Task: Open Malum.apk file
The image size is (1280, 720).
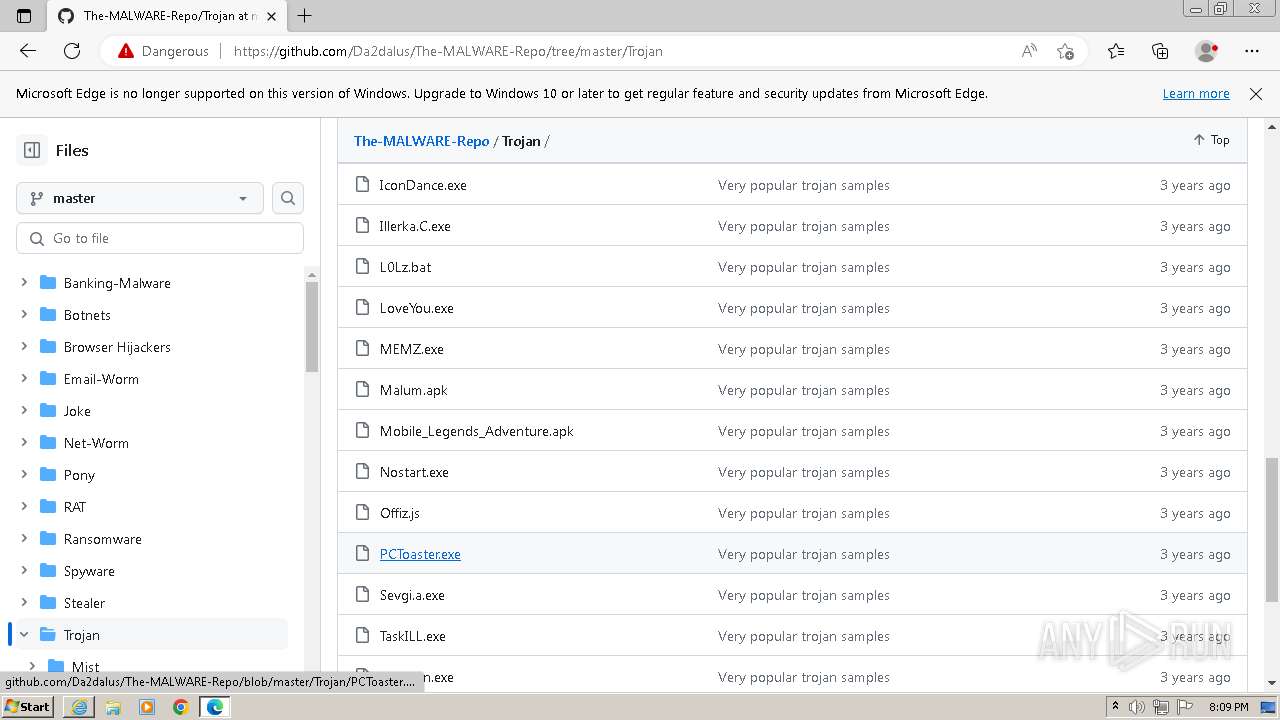Action: 414,390
